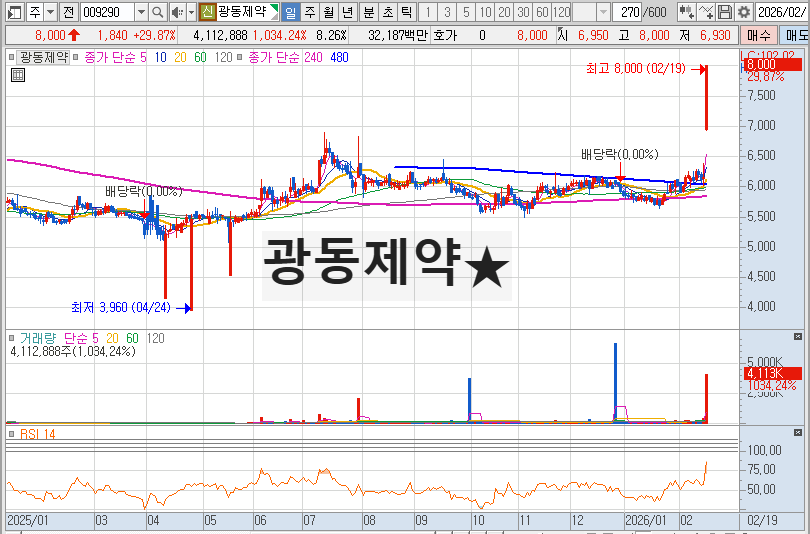Image resolution: width=810 pixels, height=534 pixels.
Task: Click the 호가 quote label
Action: point(445,36)
